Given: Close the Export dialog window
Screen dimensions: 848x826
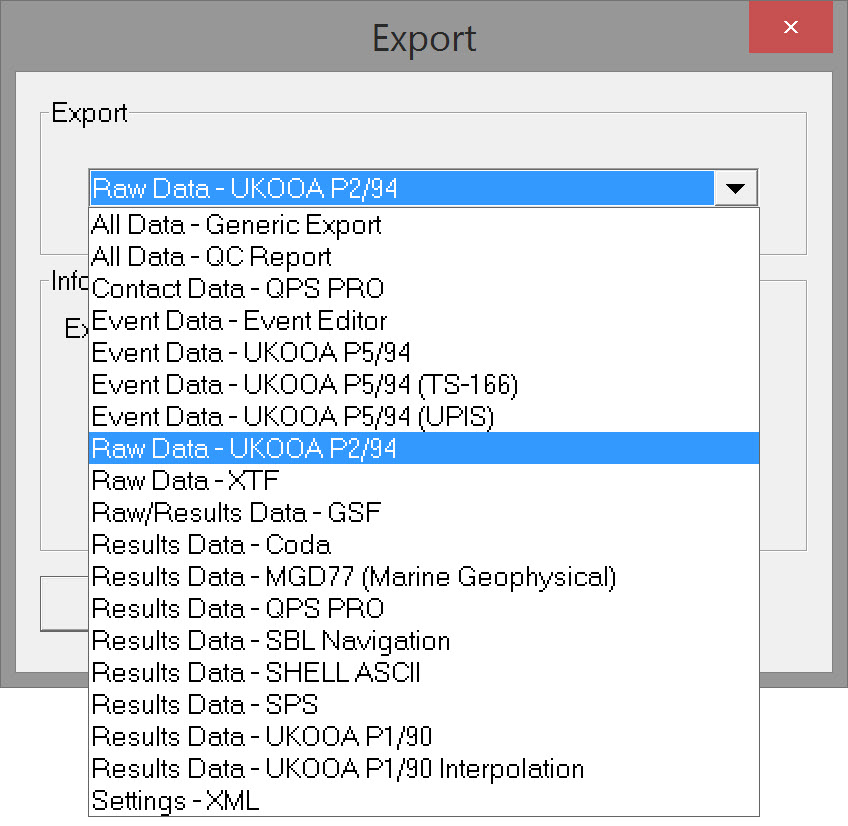Looking at the screenshot, I should [x=790, y=28].
